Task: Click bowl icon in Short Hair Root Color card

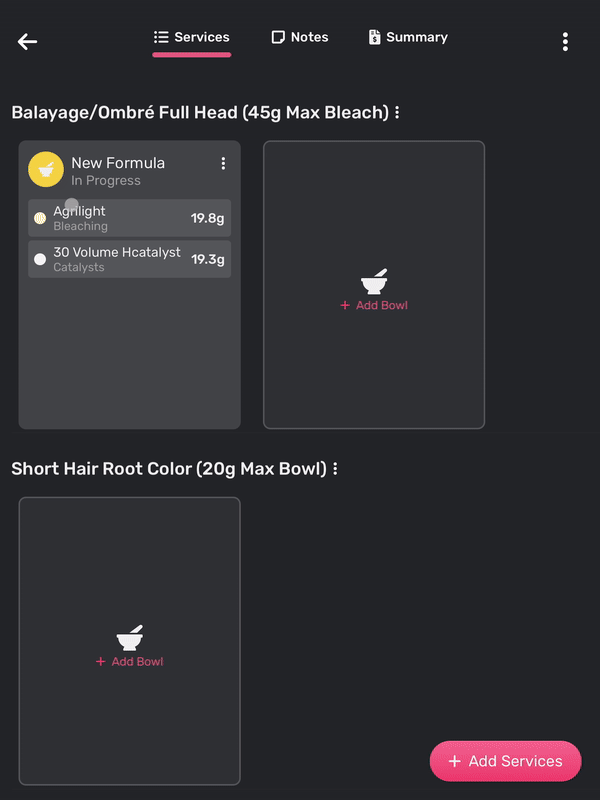Action: tap(130, 637)
